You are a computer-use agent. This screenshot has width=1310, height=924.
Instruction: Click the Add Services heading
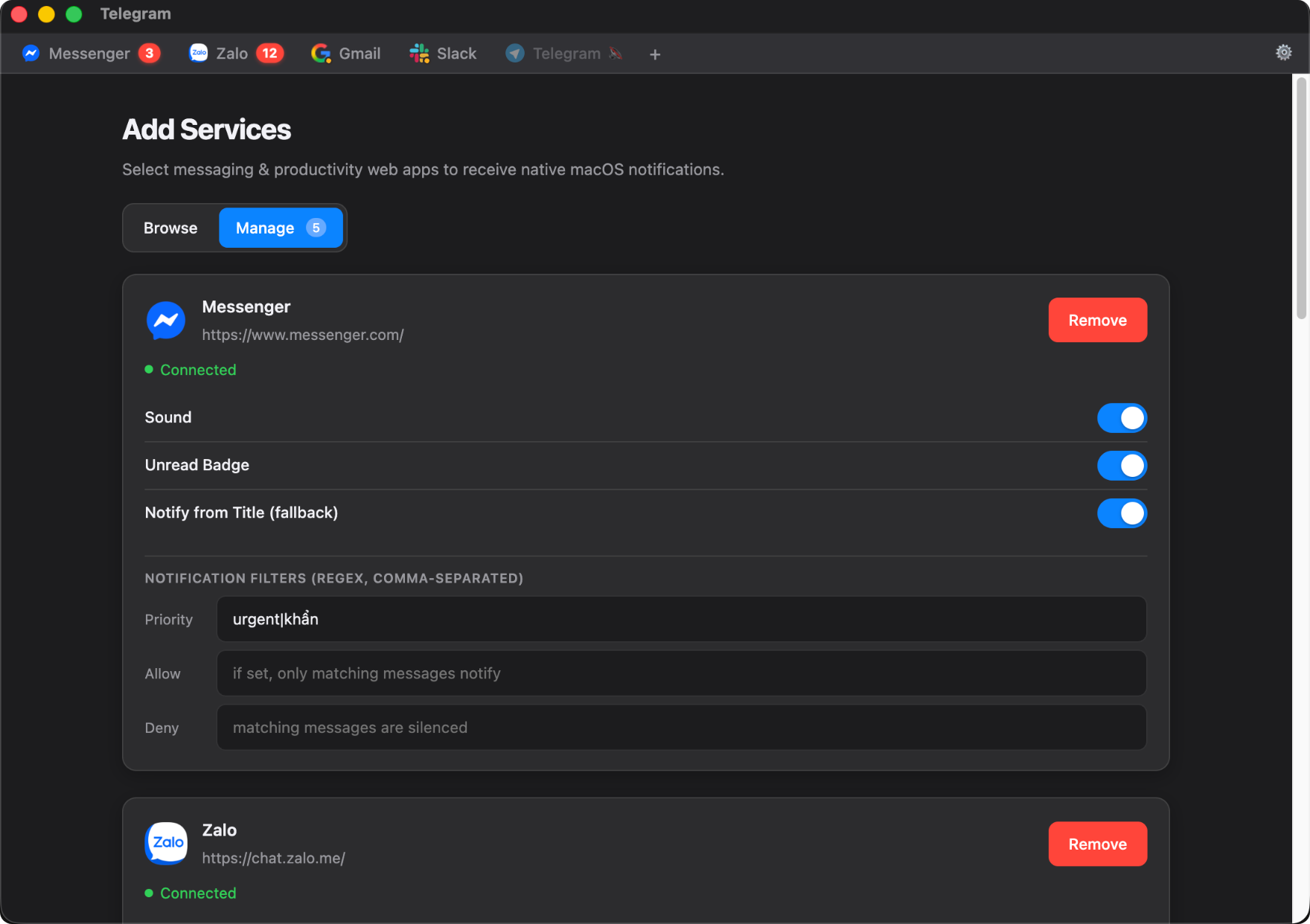[207, 129]
